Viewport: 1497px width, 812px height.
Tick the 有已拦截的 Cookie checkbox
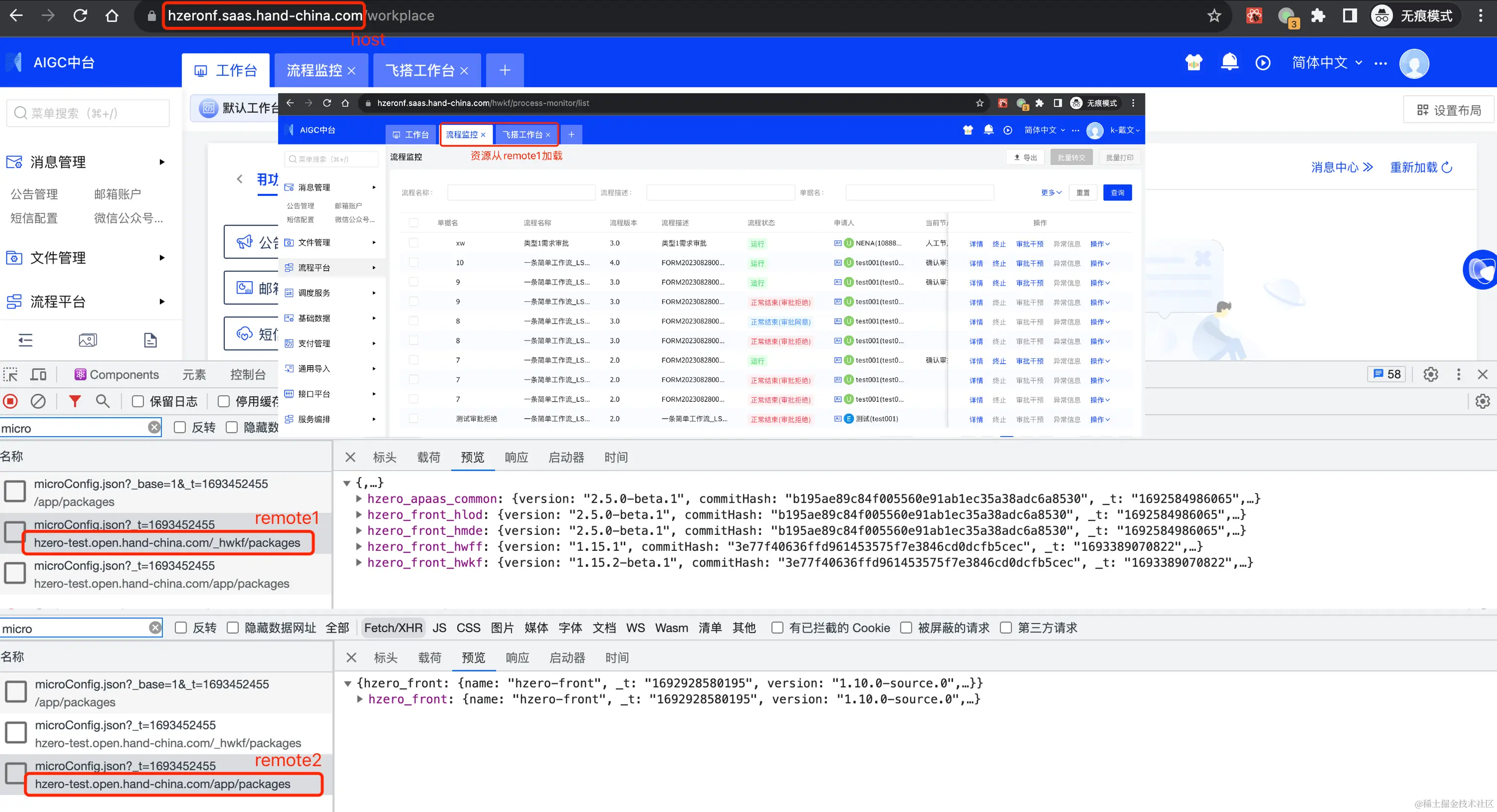tap(777, 628)
